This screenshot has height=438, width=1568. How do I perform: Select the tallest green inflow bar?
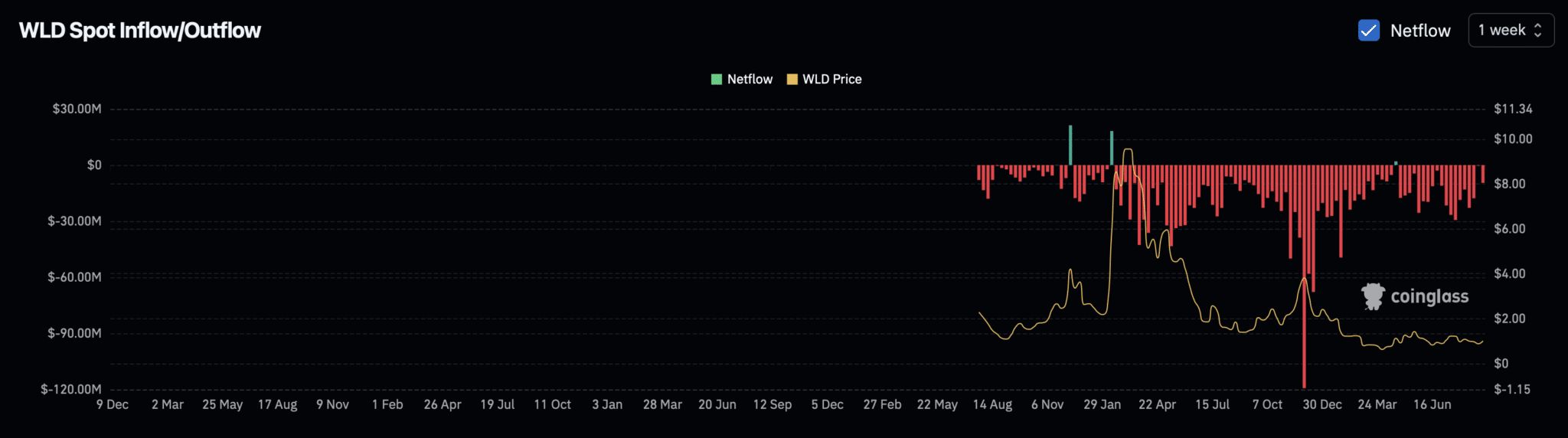tap(1070, 145)
